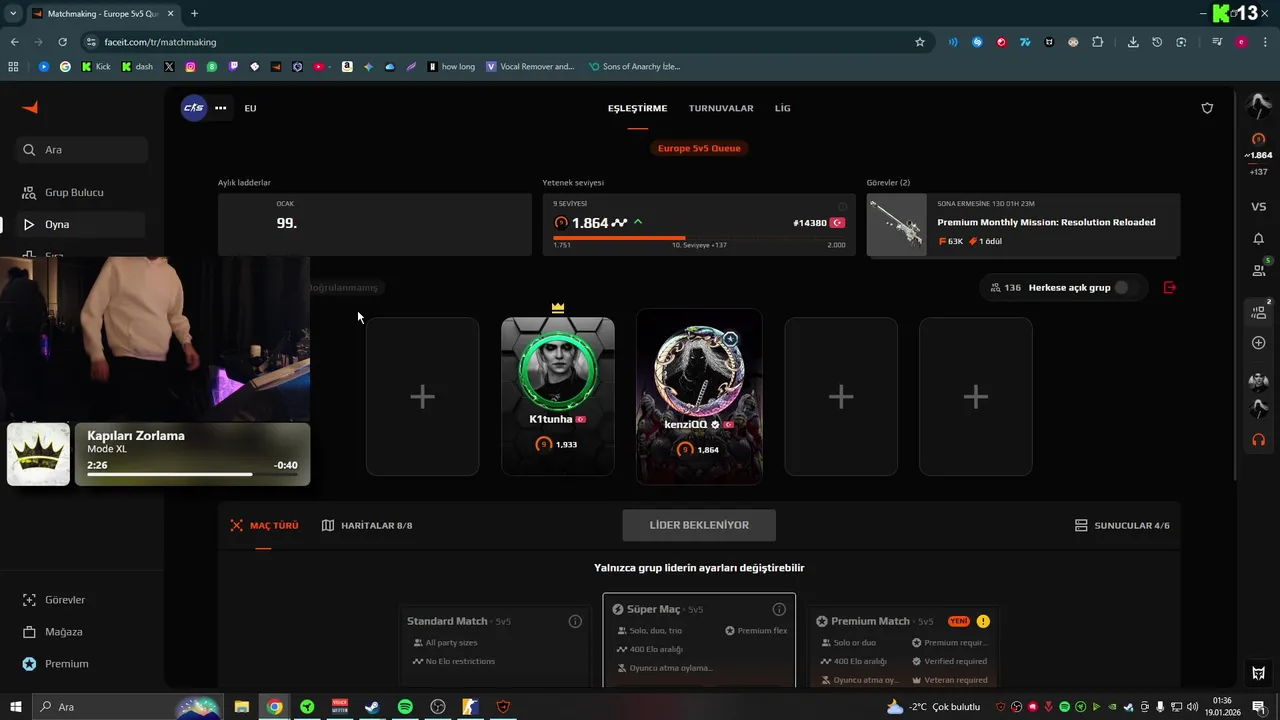
Task: Click the plus circle in right sidebar
Action: point(1259,343)
